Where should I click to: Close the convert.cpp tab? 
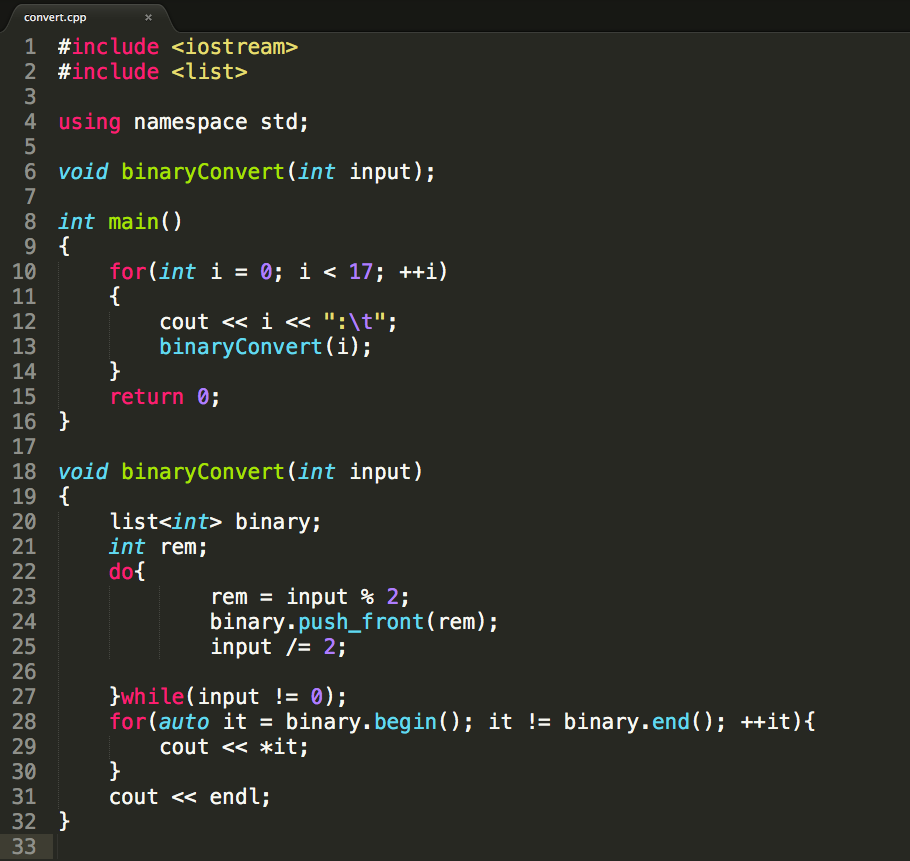(x=149, y=17)
